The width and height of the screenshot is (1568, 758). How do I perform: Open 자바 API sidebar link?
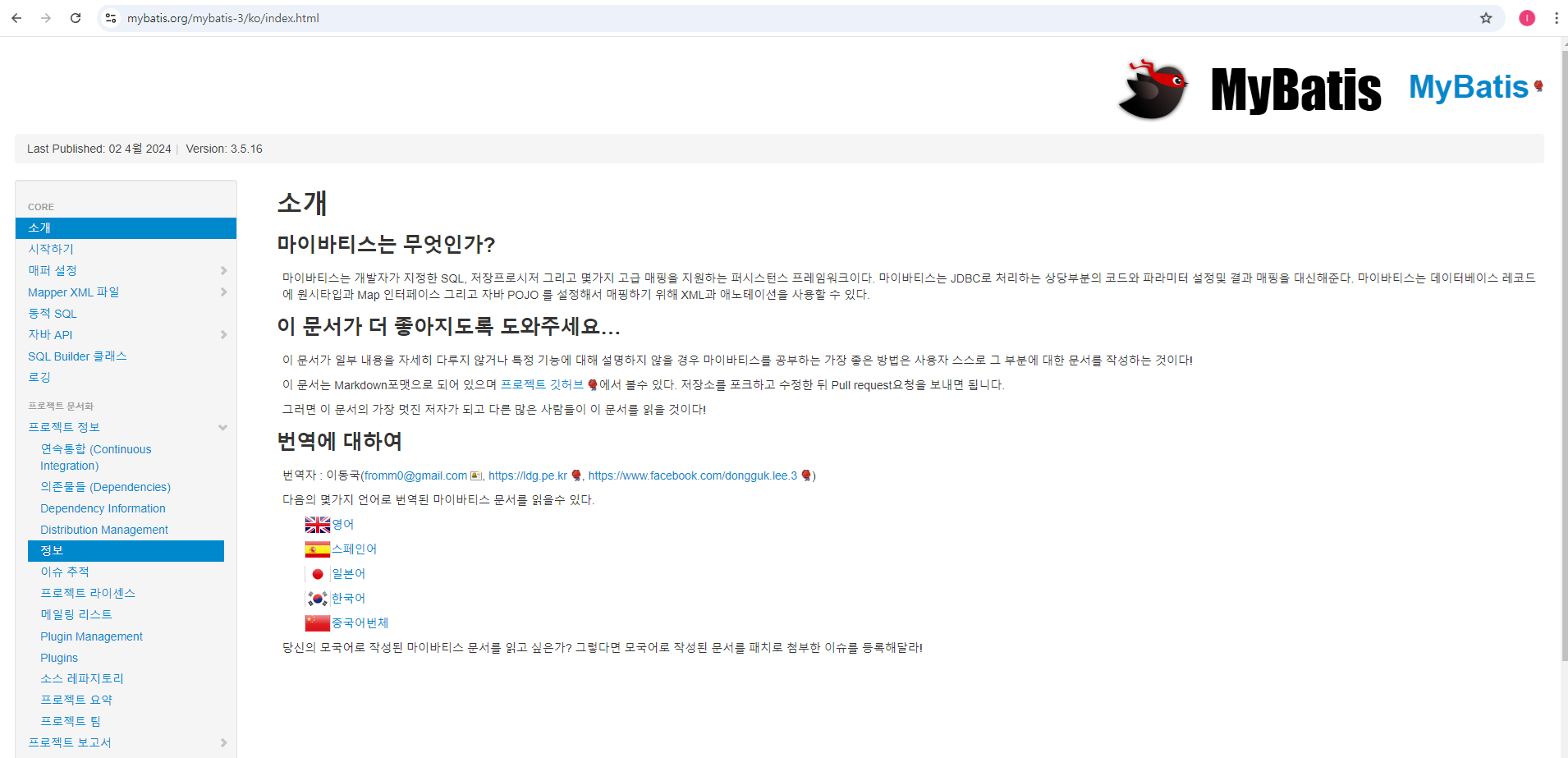pos(50,334)
